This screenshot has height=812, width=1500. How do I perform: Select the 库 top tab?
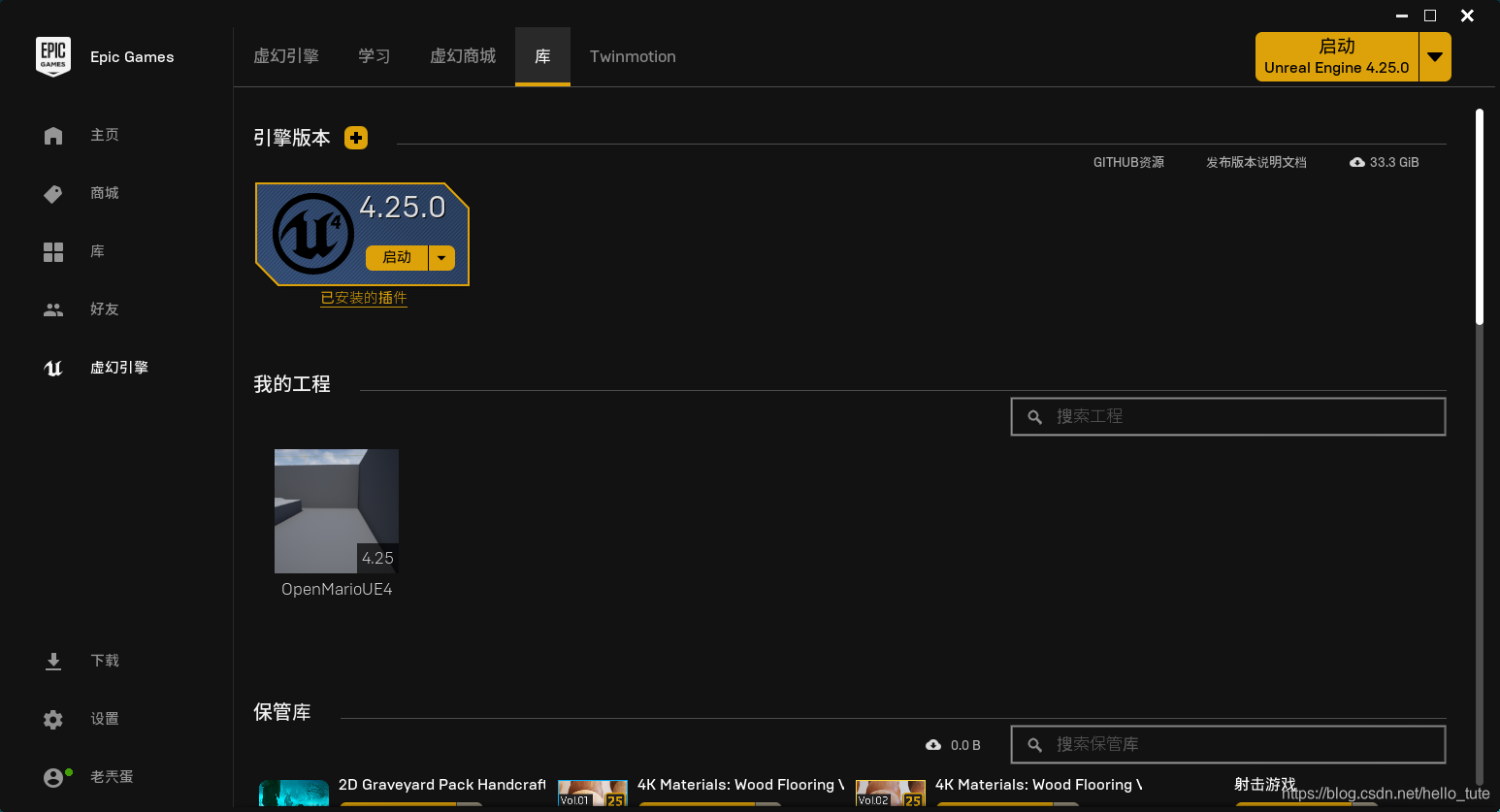tap(542, 56)
